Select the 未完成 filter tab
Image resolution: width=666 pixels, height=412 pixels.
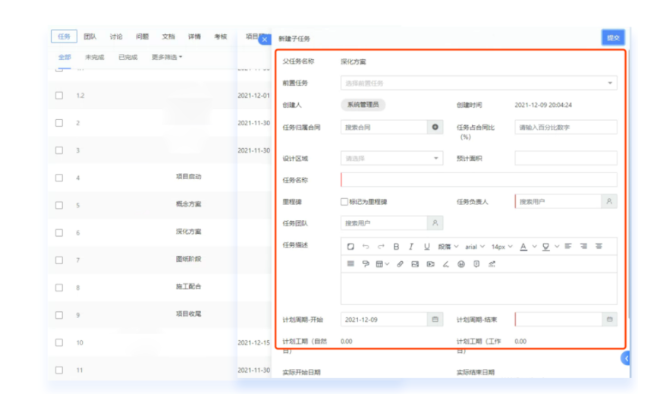coord(96,57)
